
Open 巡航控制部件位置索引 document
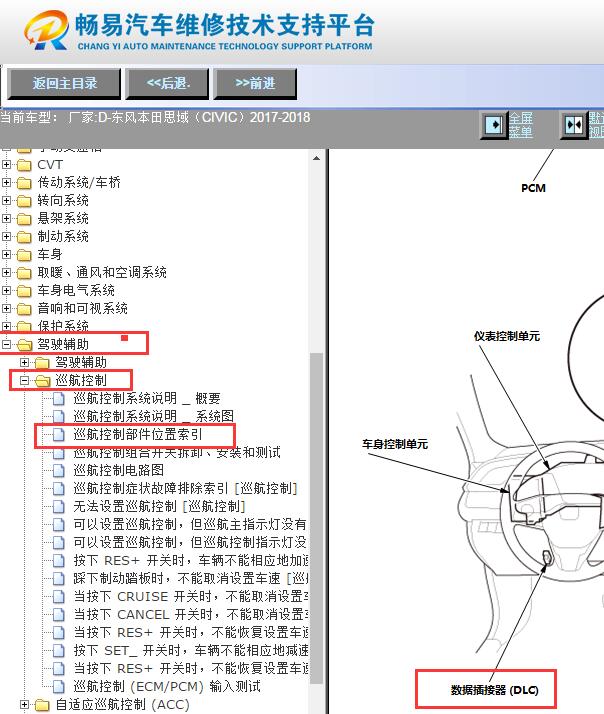tap(138, 434)
